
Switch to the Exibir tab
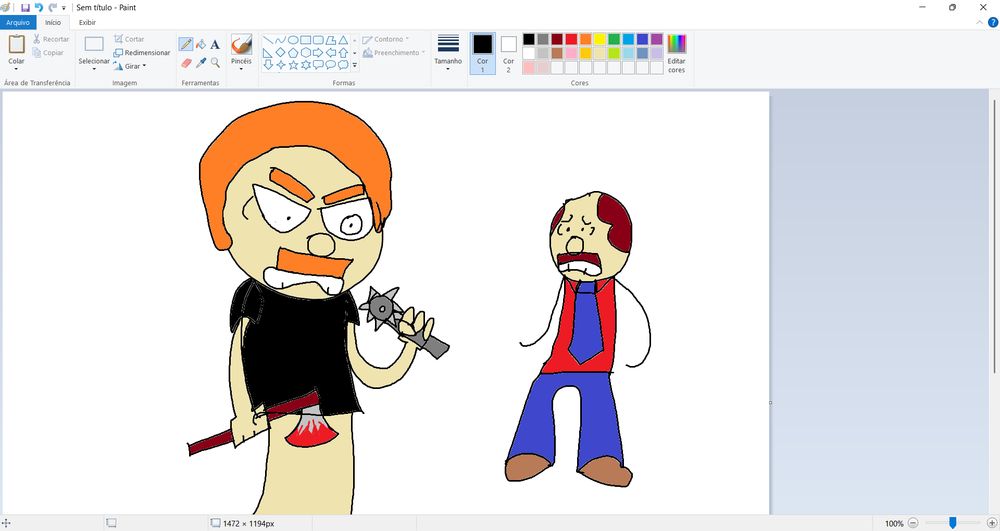click(87, 22)
